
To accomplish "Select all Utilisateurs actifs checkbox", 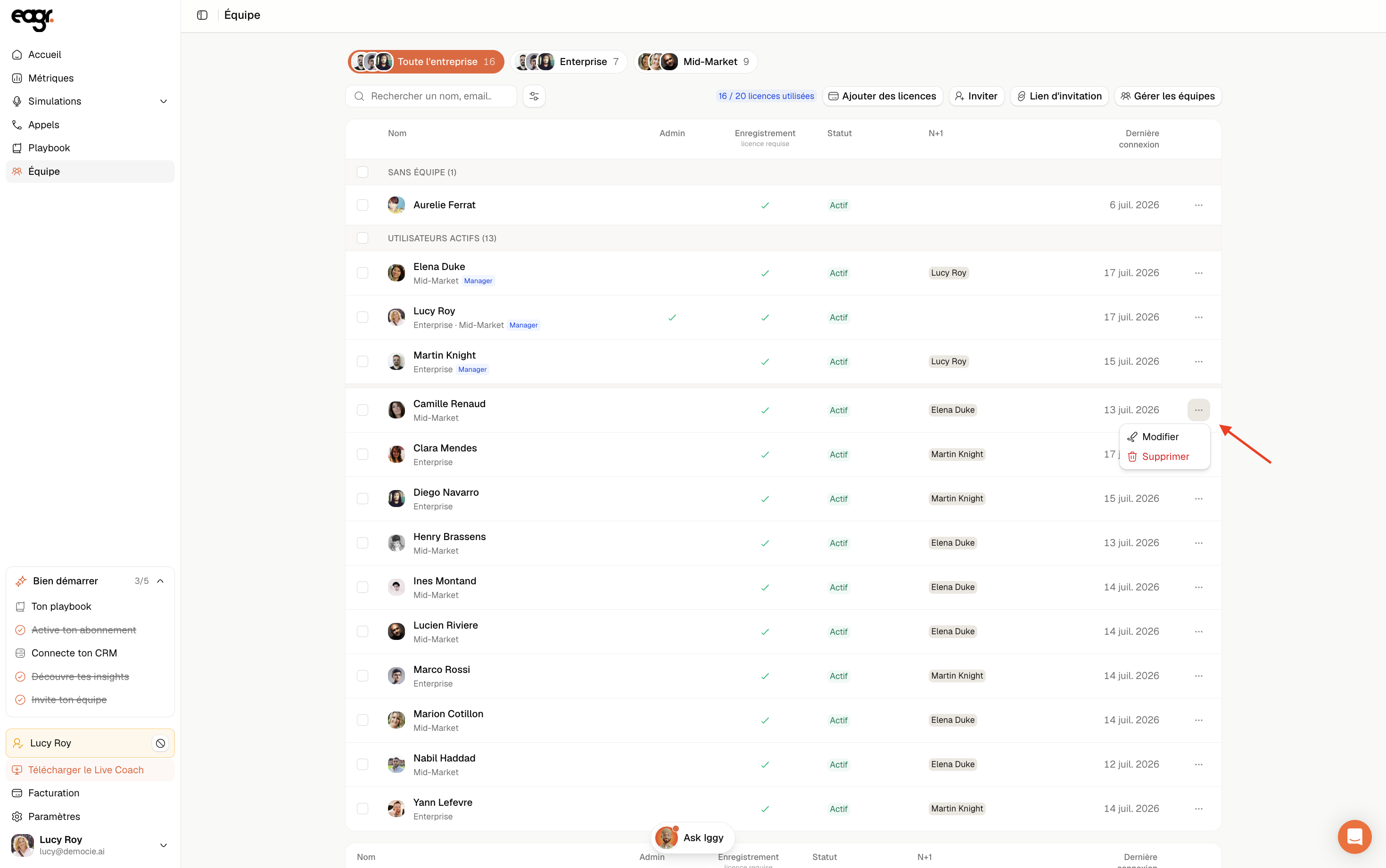I will tap(362, 238).
